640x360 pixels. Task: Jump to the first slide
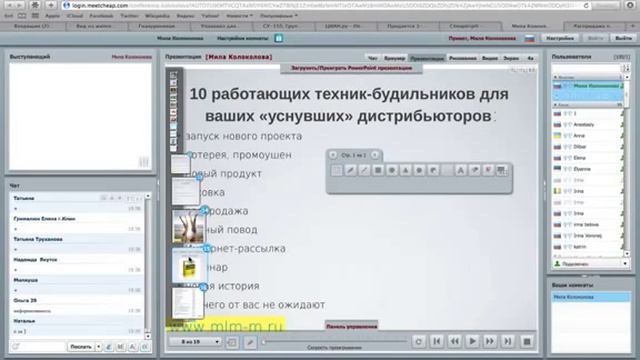[x=436, y=341]
